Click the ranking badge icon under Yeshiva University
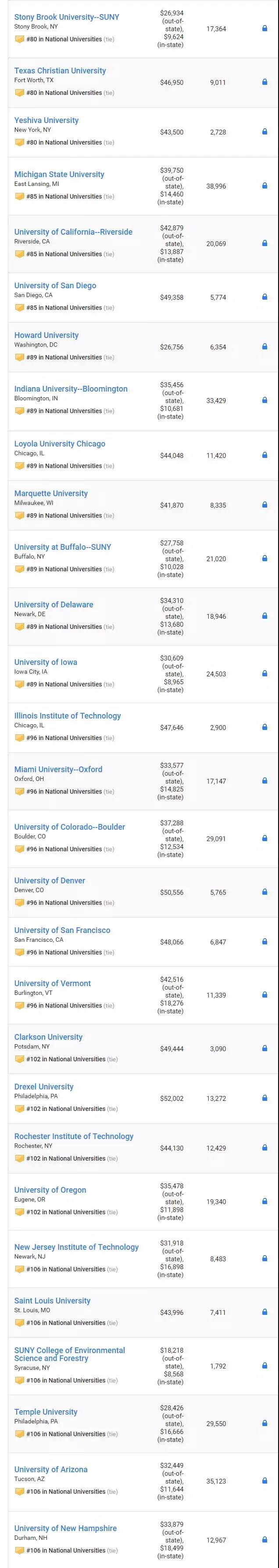Viewport: 279px width, 1568px height. point(19,142)
